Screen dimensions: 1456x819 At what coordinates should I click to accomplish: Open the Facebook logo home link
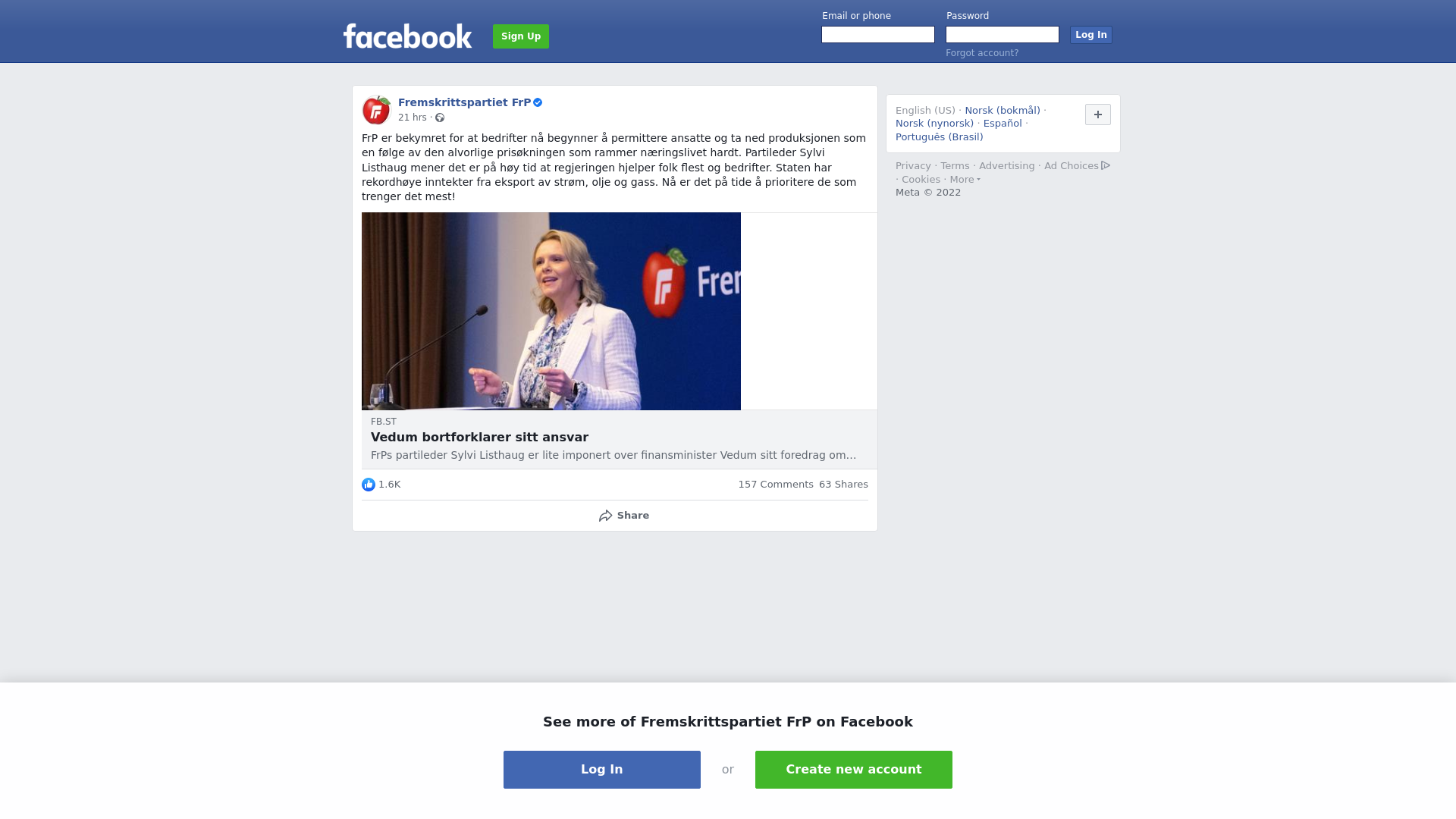[407, 36]
